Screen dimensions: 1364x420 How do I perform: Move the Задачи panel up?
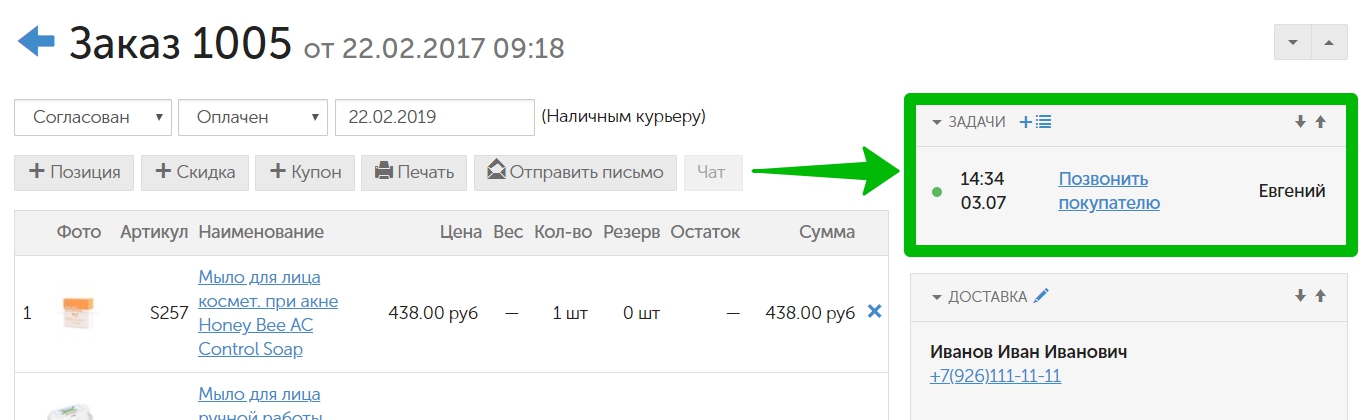point(1320,122)
